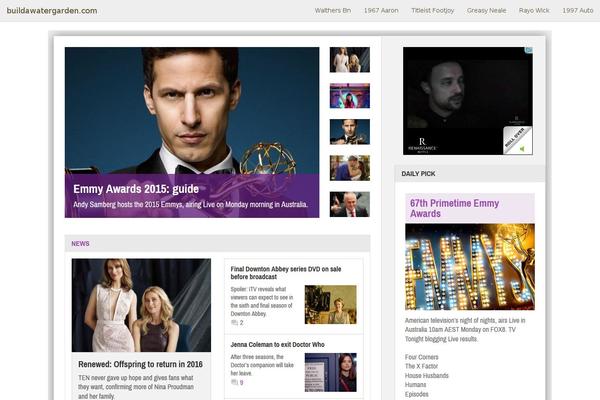Select Titleist Footjoy in top navigation
This screenshot has height=400, width=600.
(432, 11)
